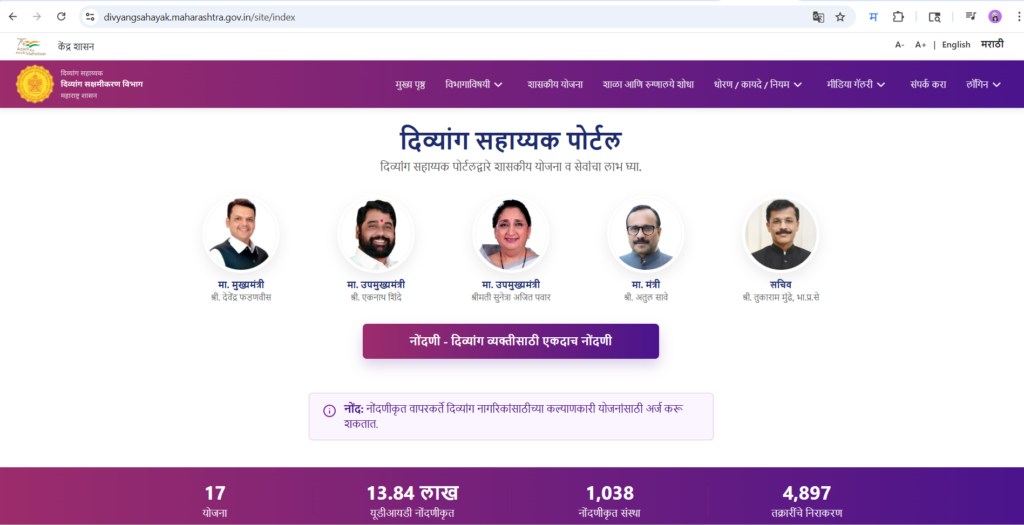1024x525 pixels.
Task: Click the मा. मुख्यमंत्री portrait photo
Action: tap(240, 234)
